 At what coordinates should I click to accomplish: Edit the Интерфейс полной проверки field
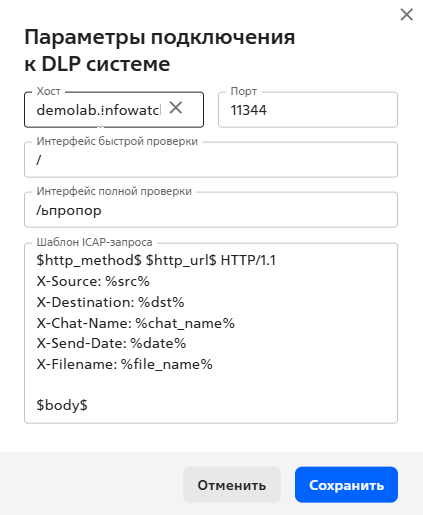(x=211, y=210)
